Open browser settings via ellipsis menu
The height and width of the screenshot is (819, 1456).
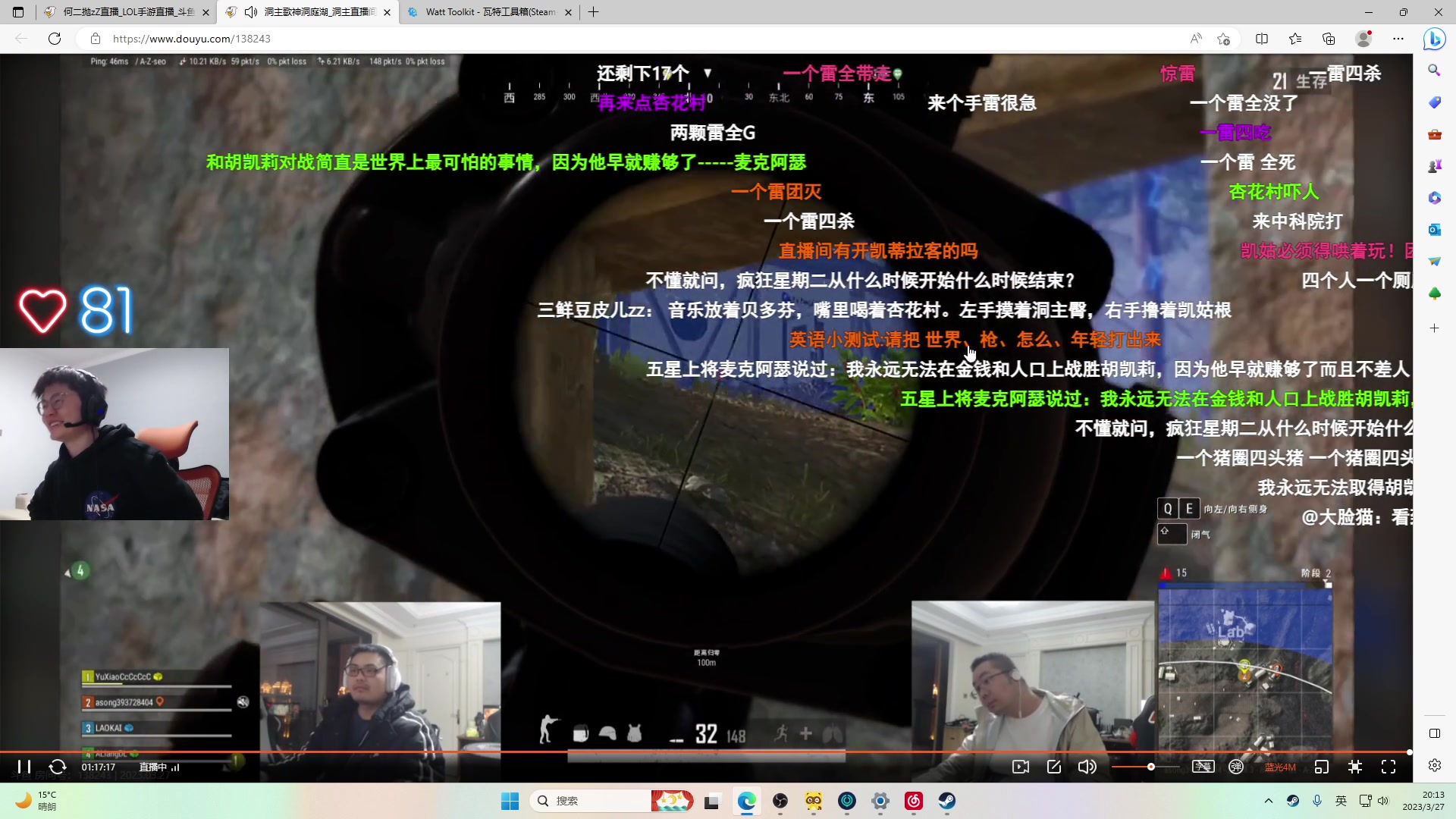(x=1399, y=39)
